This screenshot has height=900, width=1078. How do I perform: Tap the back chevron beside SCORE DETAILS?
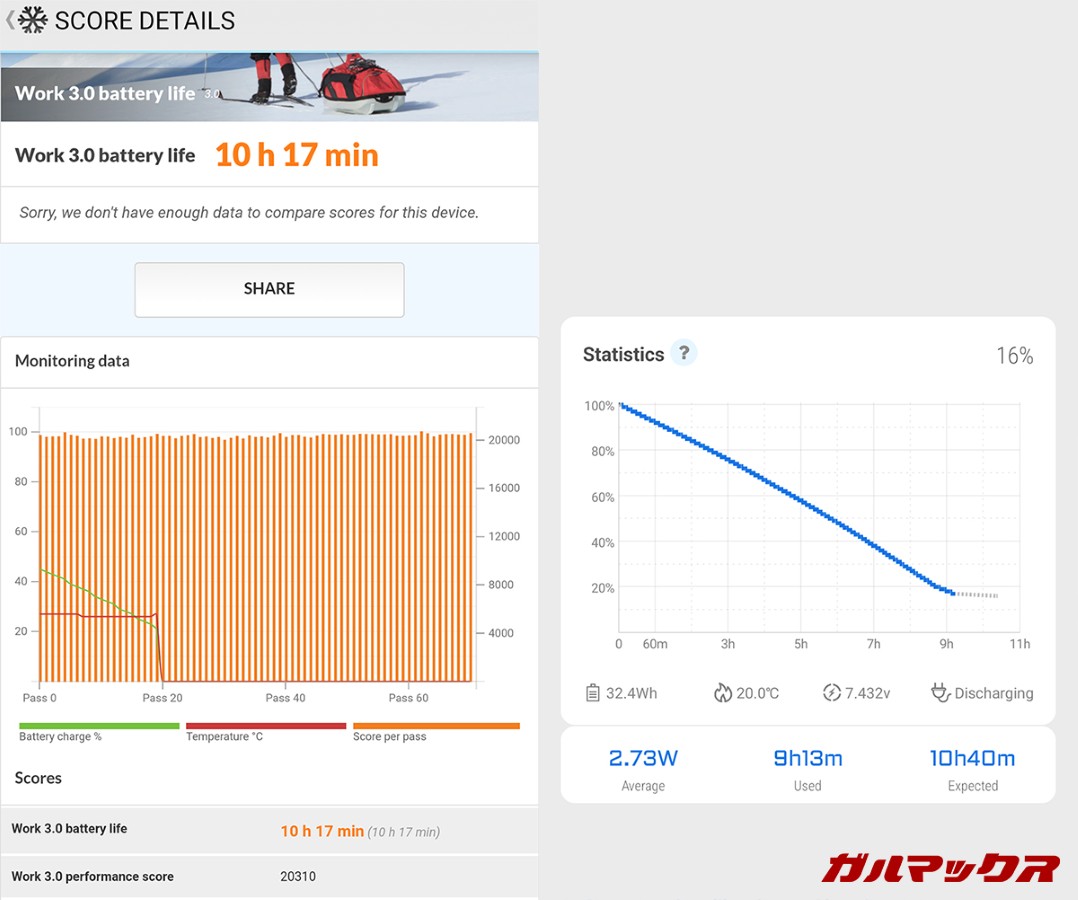pos(10,19)
